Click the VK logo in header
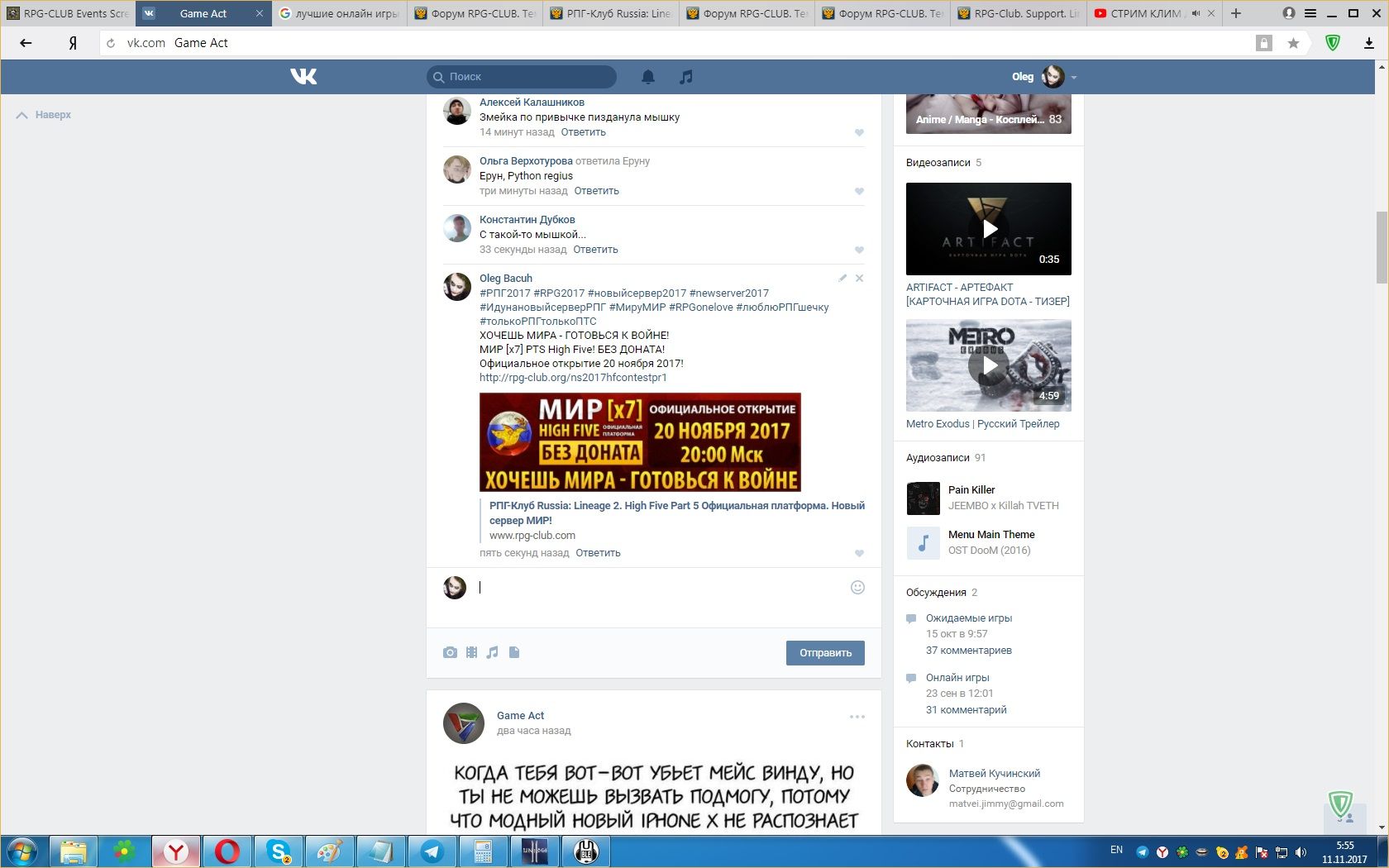1389x868 pixels. (303, 77)
